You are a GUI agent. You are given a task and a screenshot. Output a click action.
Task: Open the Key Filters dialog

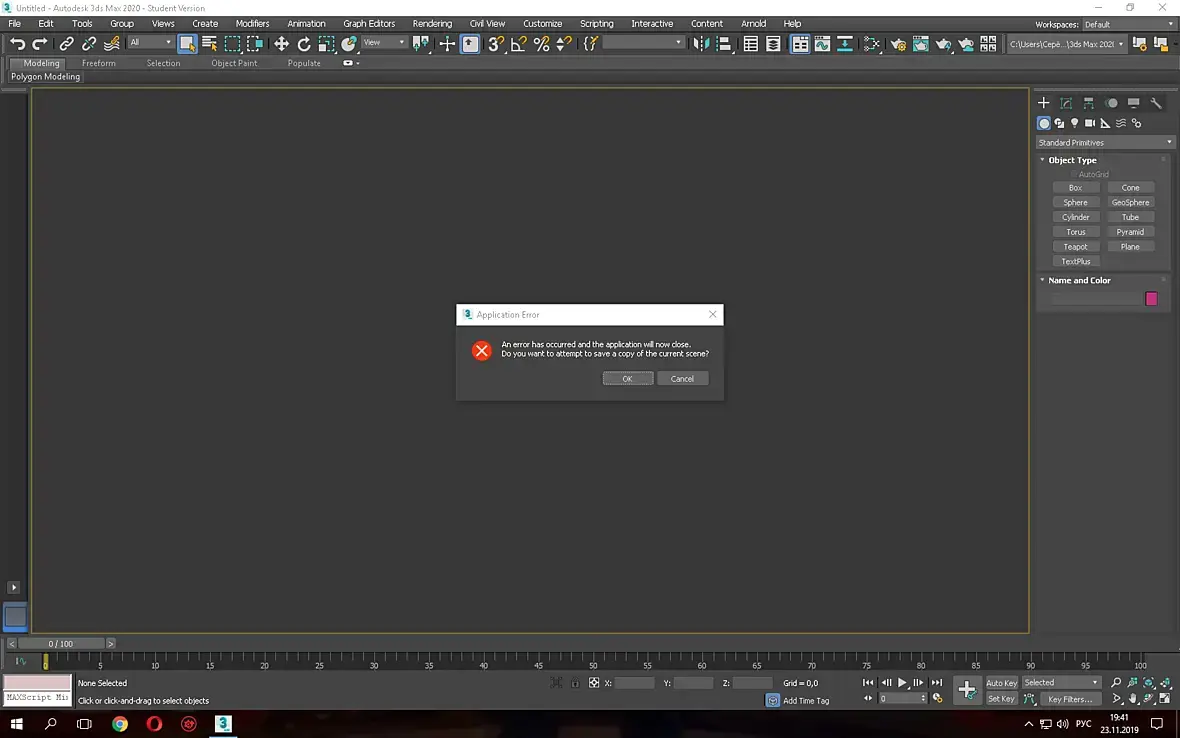[x=1070, y=700]
